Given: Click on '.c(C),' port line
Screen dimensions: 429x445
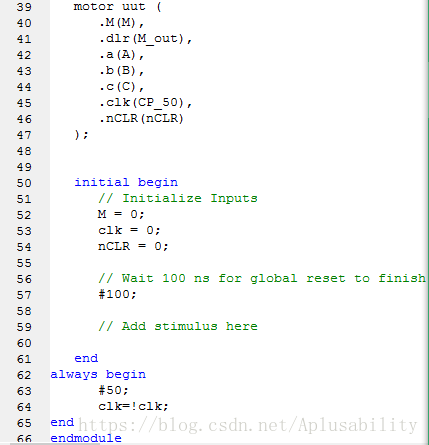Looking at the screenshot, I should [x=121, y=87].
